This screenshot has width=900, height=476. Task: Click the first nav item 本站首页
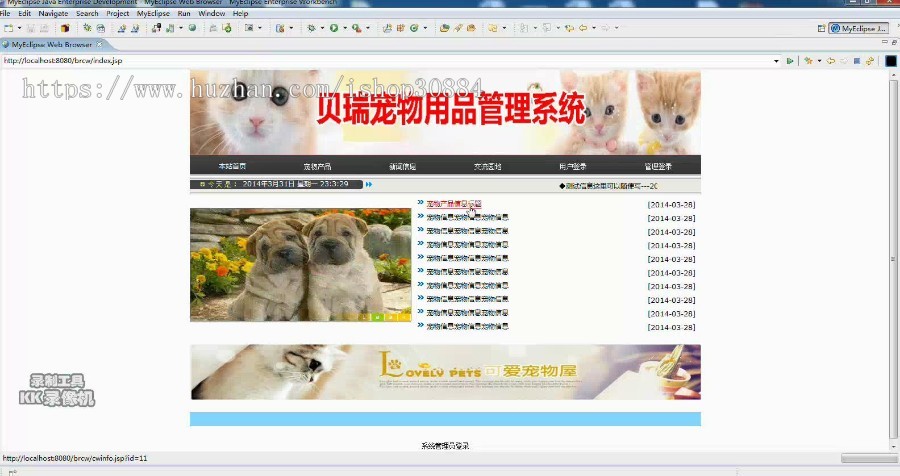pyautogui.click(x=232, y=166)
